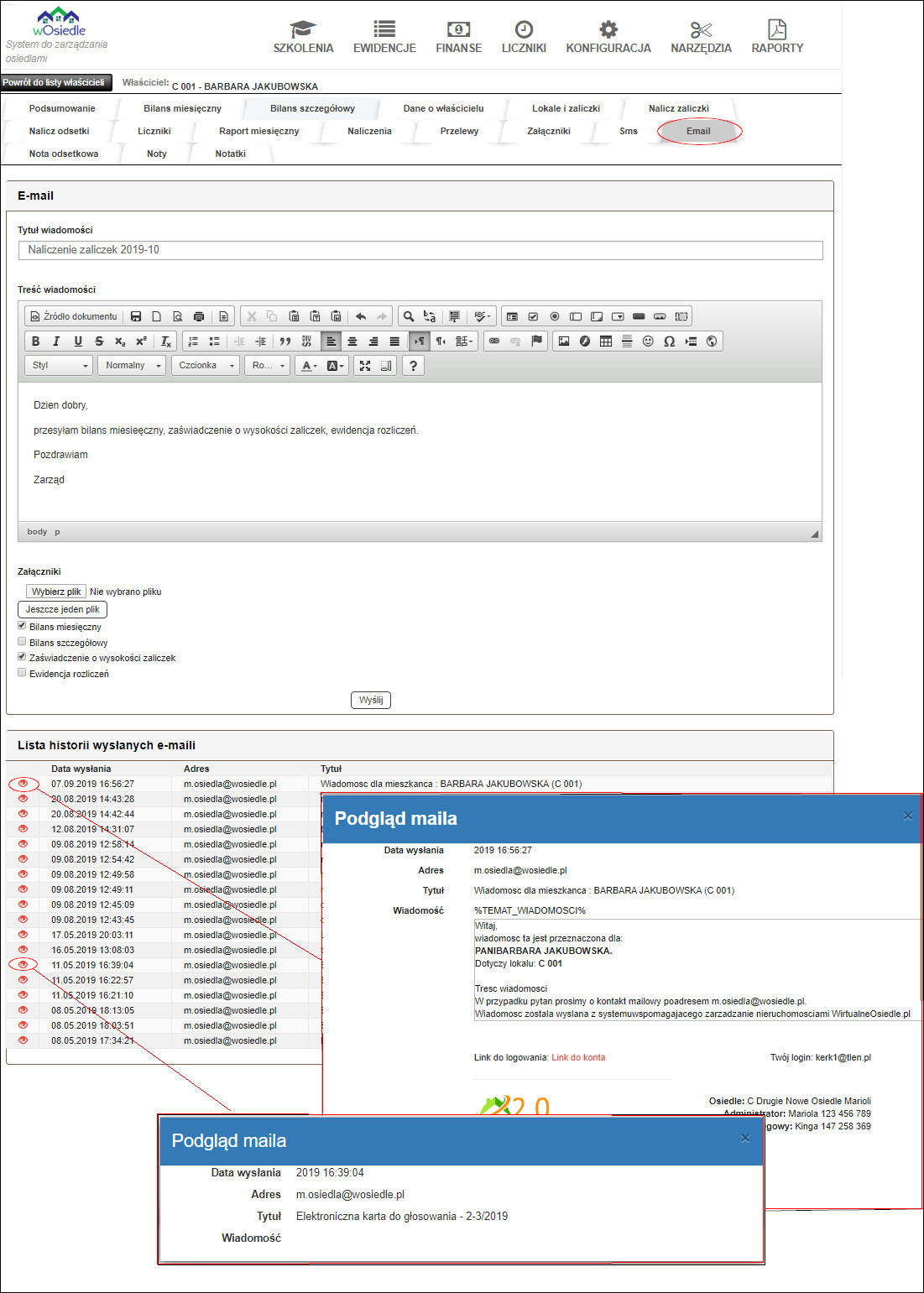Click the Wybierz plik button
This screenshot has height=1293, width=924.
point(56,592)
